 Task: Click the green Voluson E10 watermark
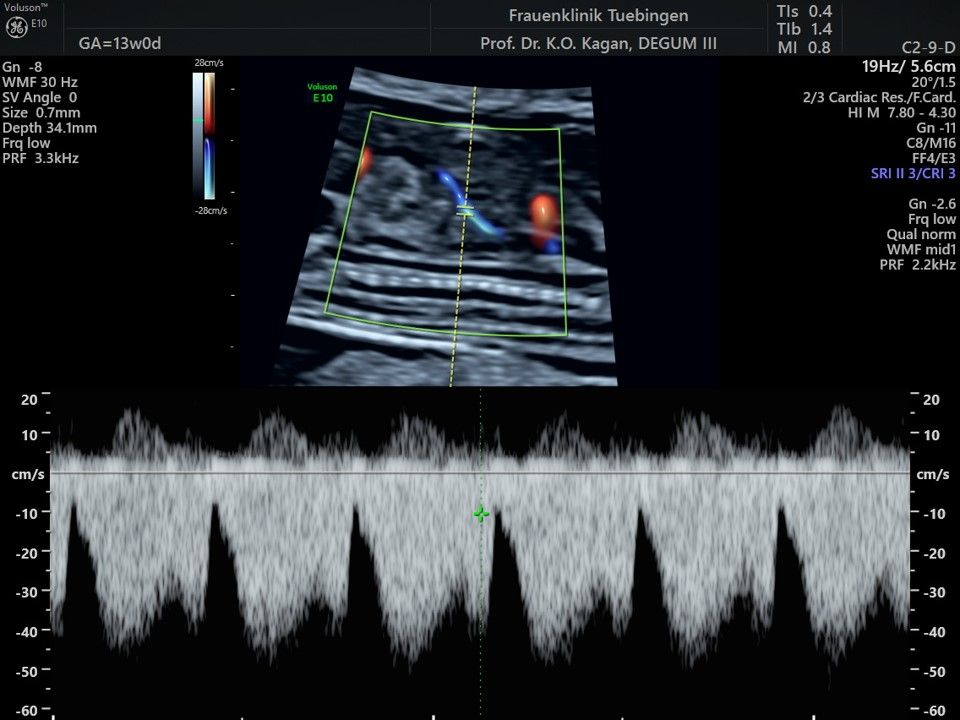[322, 92]
